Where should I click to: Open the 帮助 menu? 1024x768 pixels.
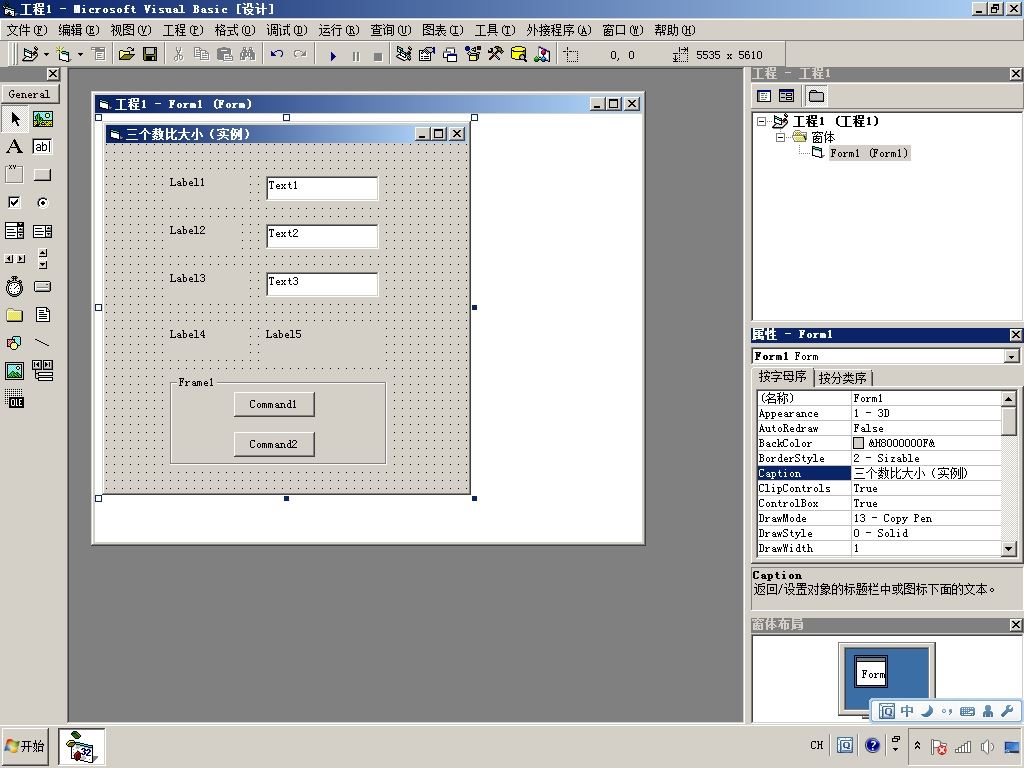675,30
